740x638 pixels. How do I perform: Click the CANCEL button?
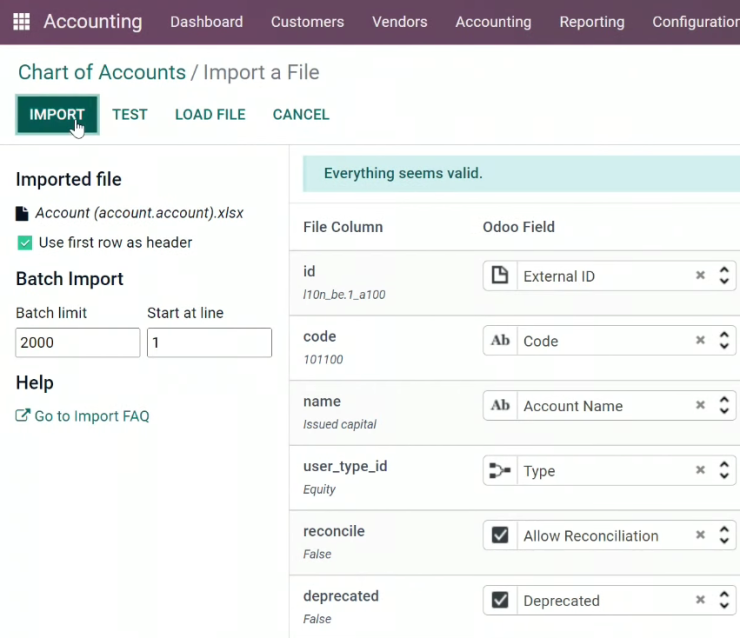click(x=301, y=115)
